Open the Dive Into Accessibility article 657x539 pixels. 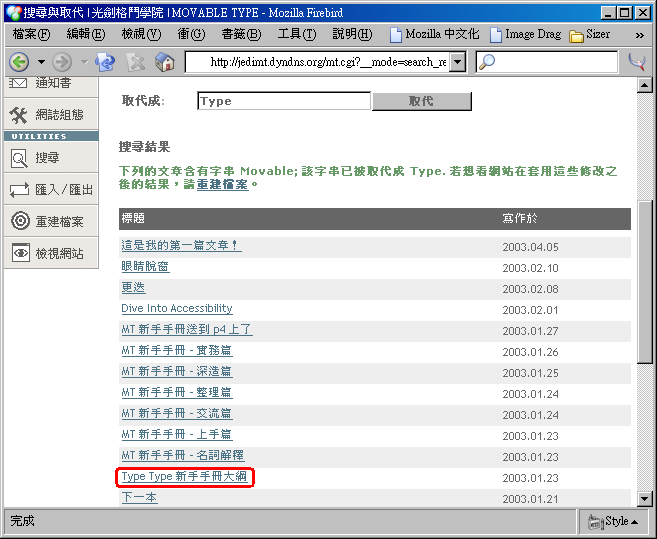click(x=177, y=308)
